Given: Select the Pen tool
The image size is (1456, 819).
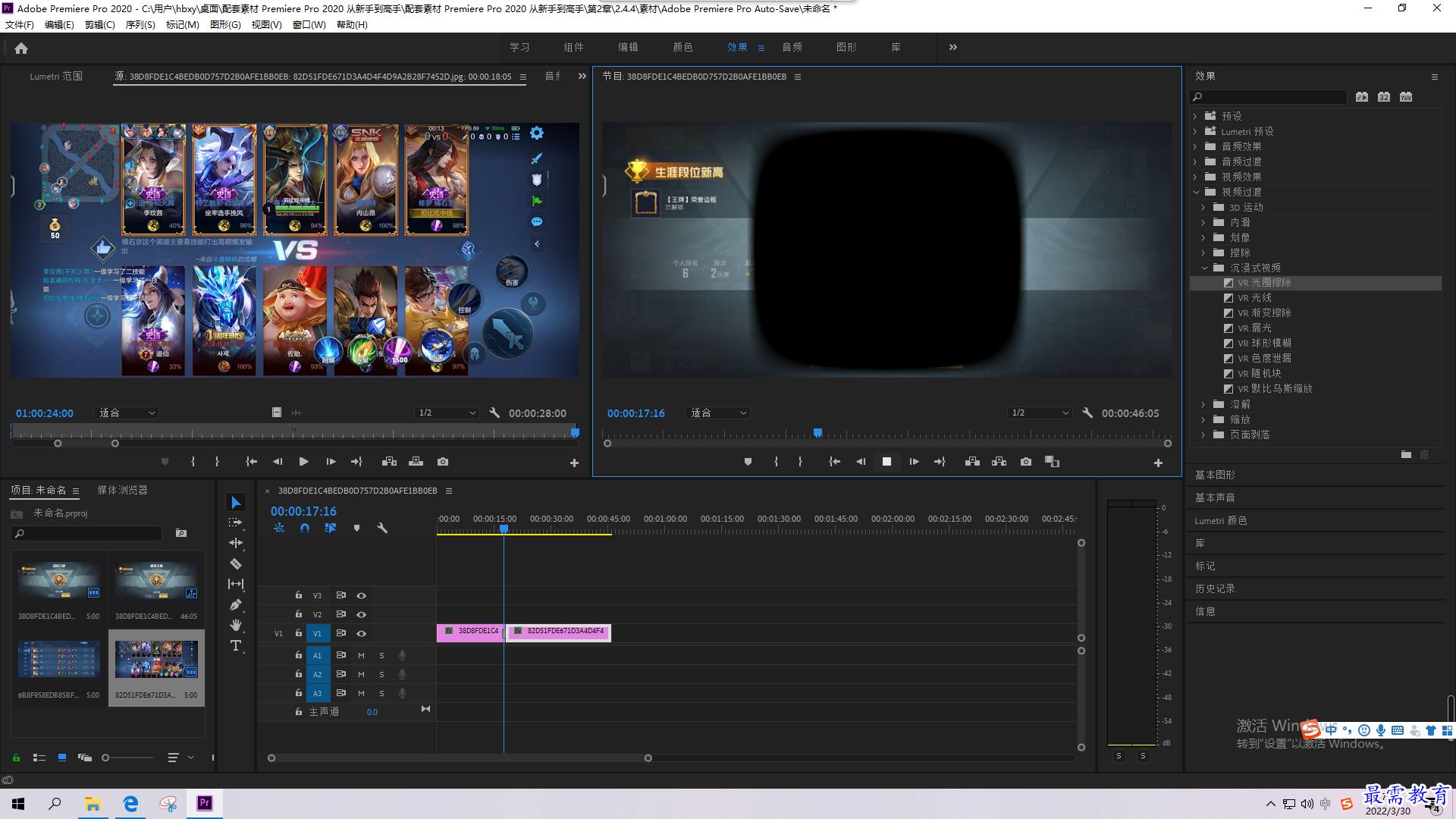Looking at the screenshot, I should (x=236, y=604).
